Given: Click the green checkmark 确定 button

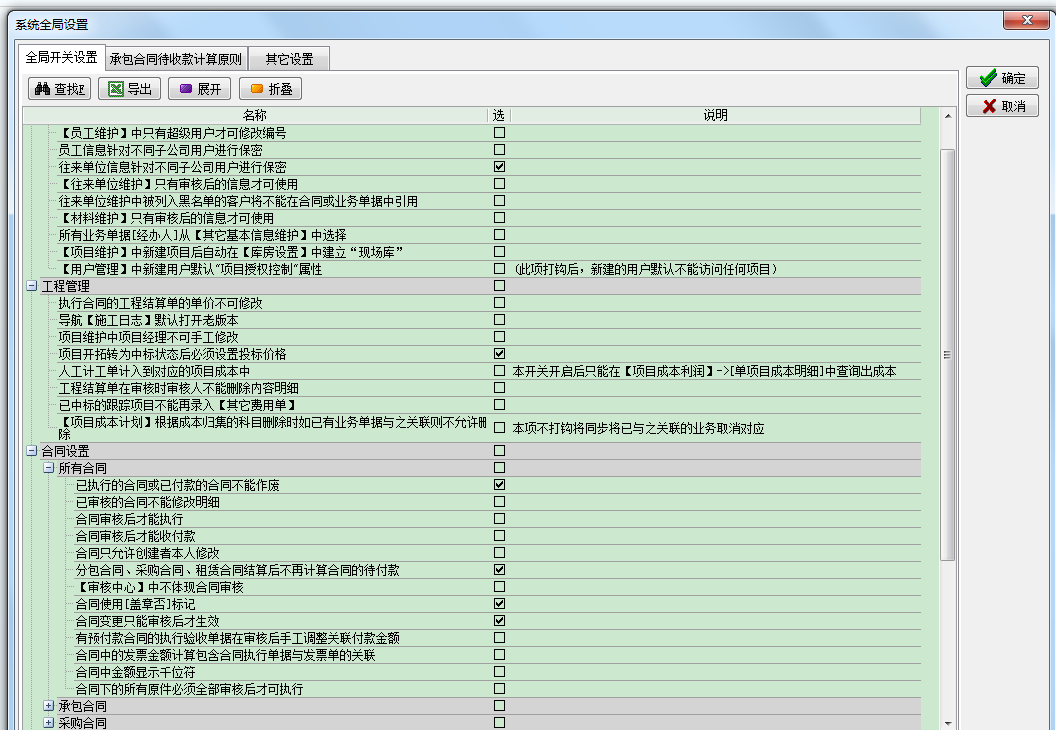Looking at the screenshot, I should click(x=1002, y=78).
